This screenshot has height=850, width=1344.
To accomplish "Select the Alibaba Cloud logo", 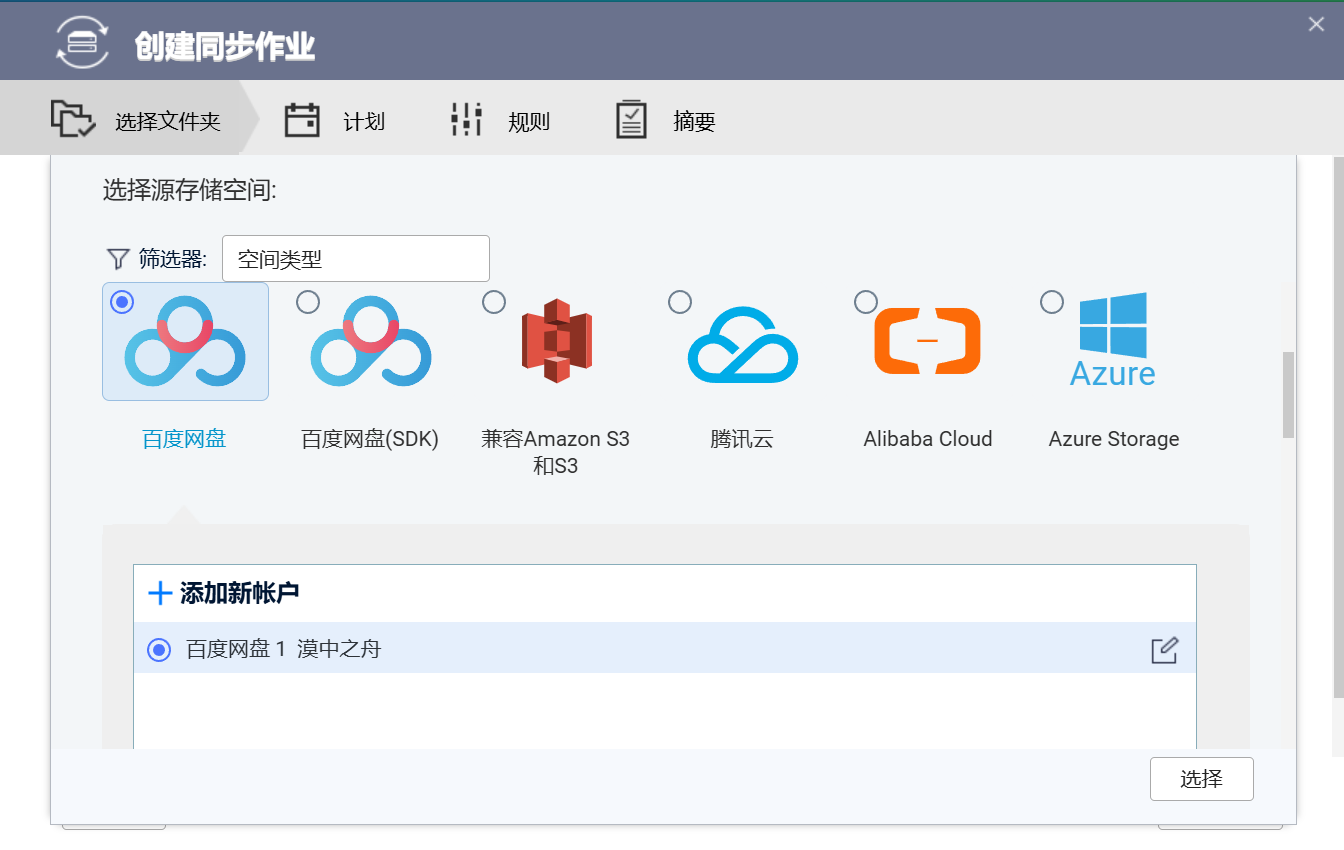I will pos(927,341).
